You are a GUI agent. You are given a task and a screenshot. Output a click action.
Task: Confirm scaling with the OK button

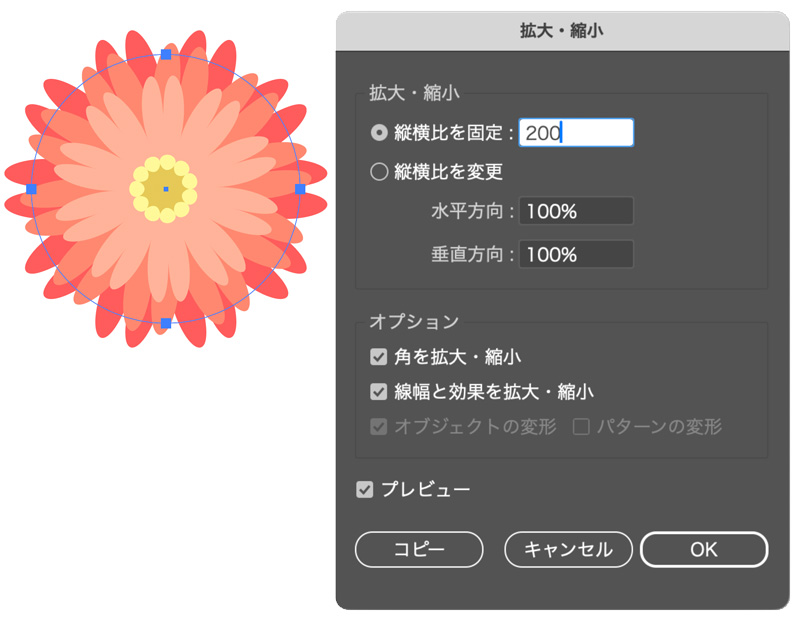[x=704, y=549]
